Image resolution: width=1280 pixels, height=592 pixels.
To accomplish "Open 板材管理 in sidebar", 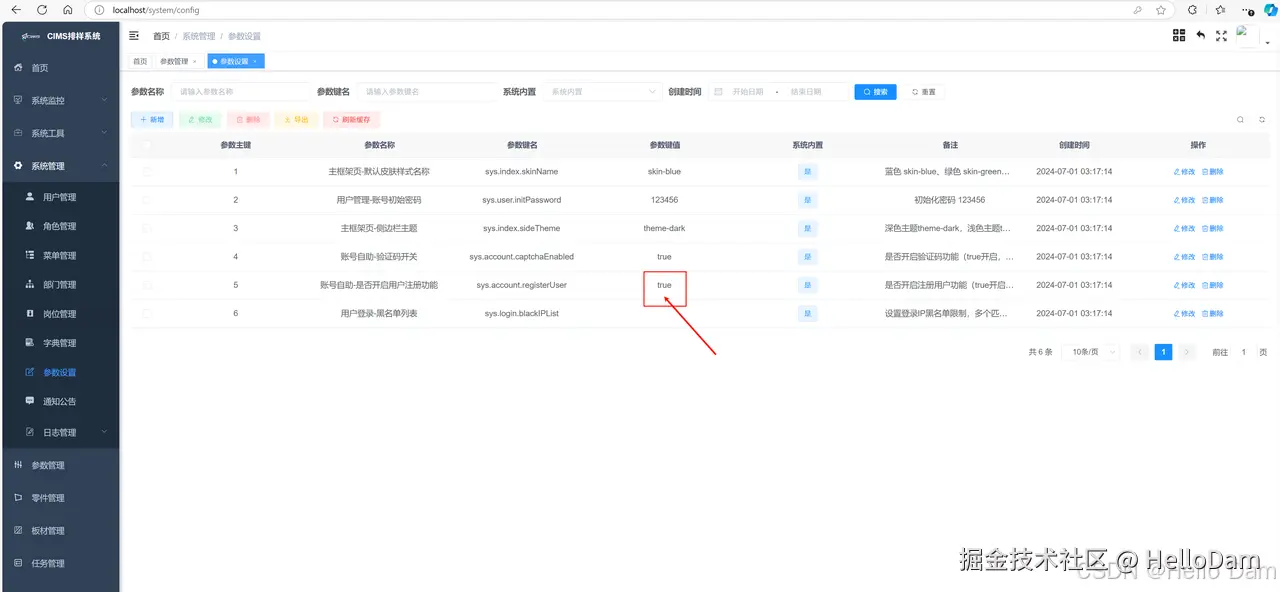I will pos(60,530).
